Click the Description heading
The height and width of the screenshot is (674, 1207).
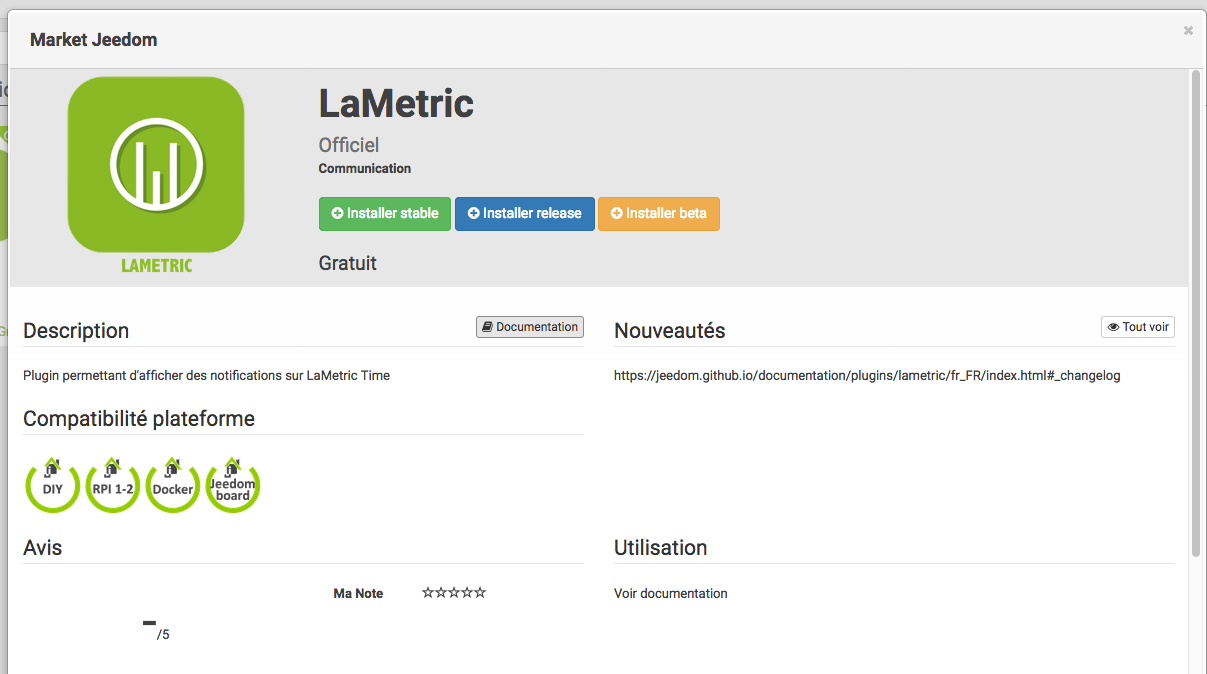coord(76,331)
